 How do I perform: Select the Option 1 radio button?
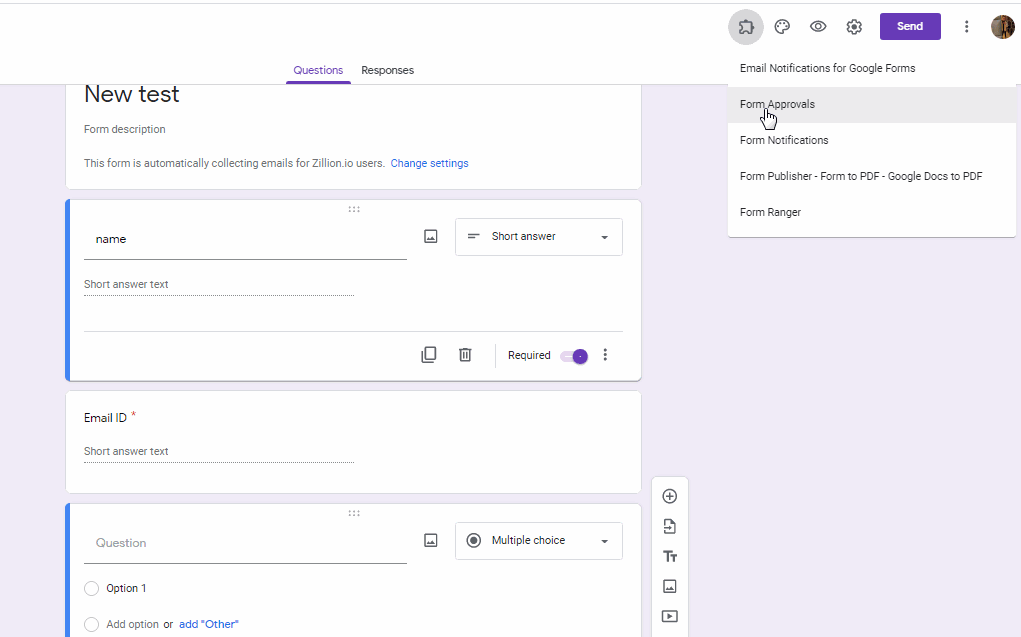[92, 588]
